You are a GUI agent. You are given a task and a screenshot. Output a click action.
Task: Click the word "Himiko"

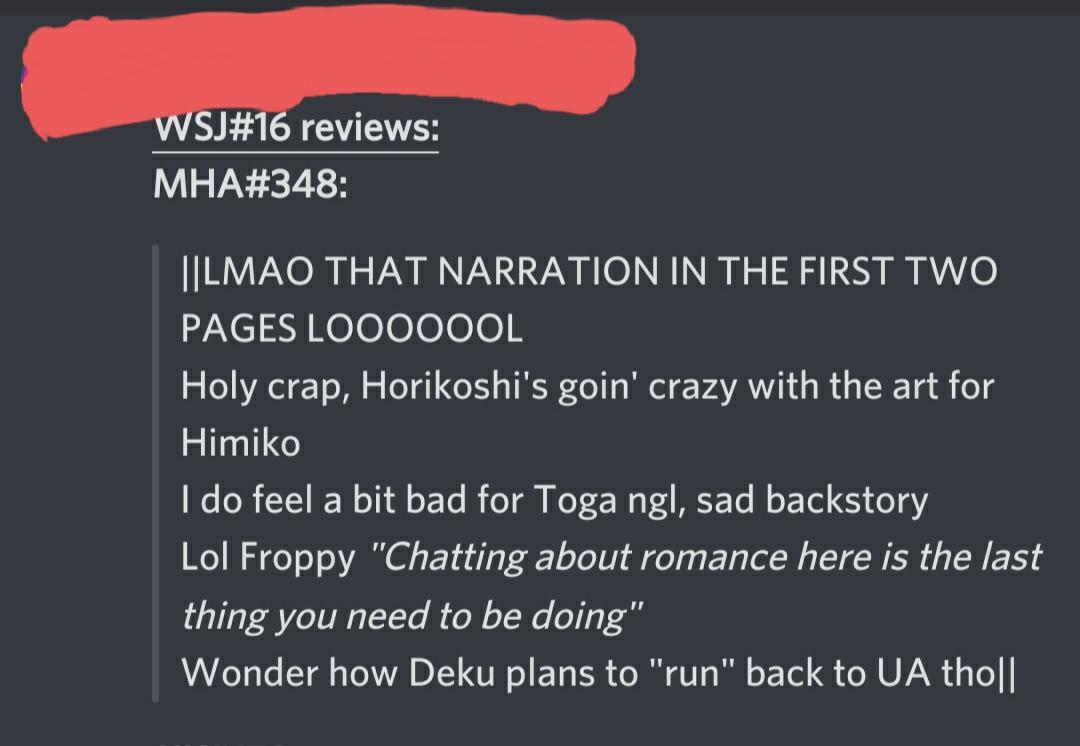[x=240, y=442]
